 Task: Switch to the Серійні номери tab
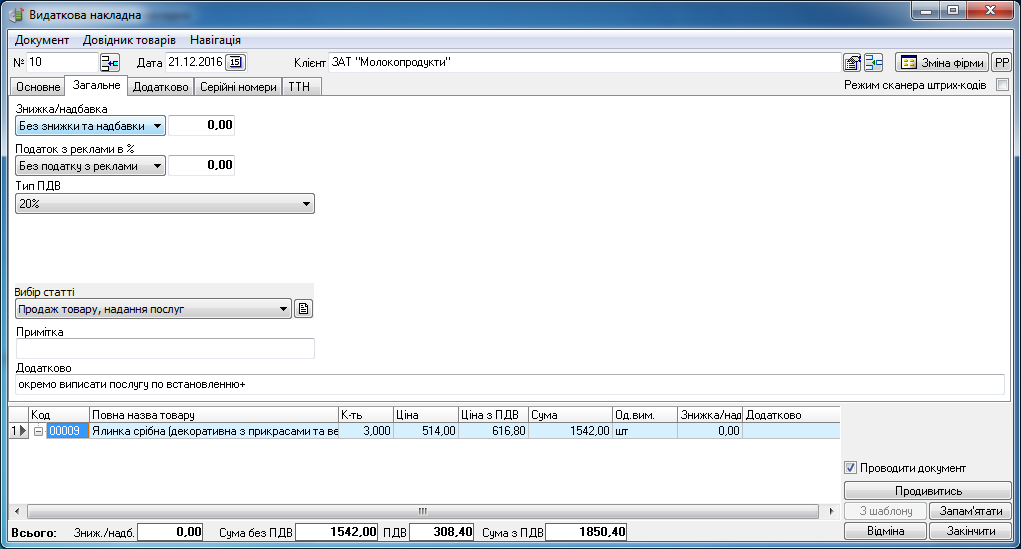(238, 87)
